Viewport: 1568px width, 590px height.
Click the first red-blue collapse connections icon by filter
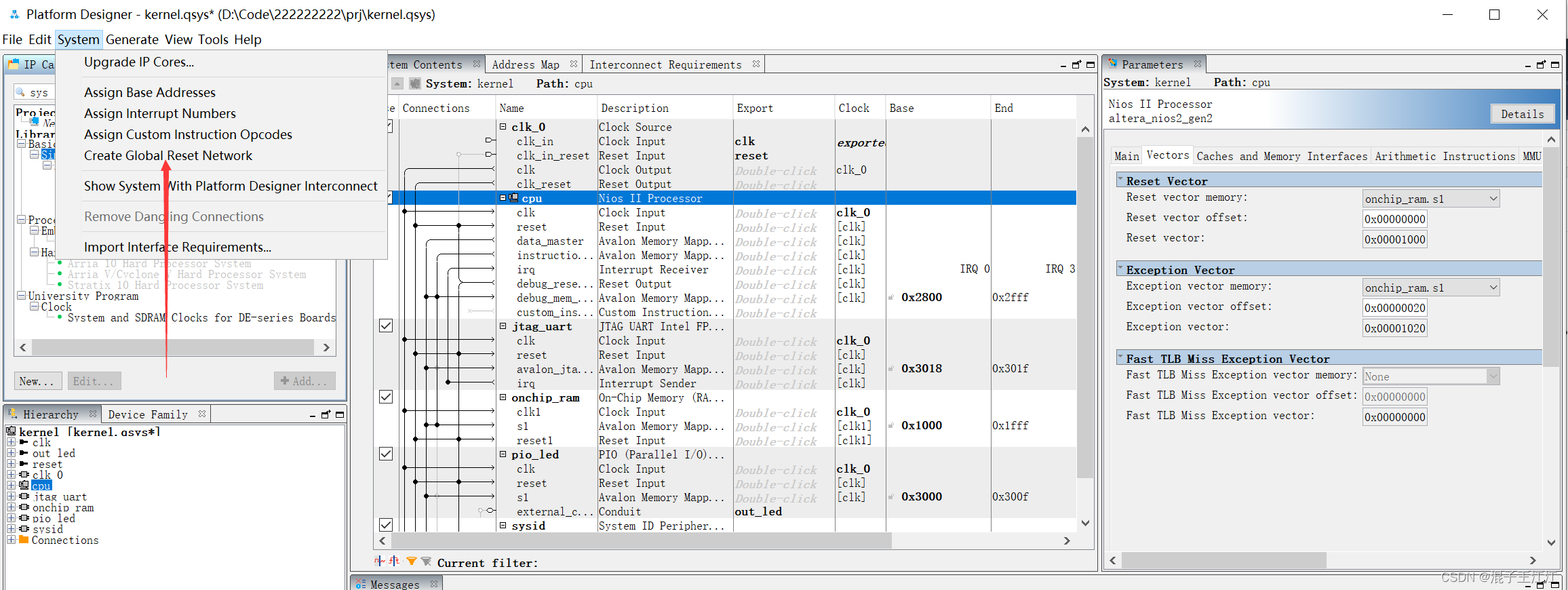(x=380, y=561)
